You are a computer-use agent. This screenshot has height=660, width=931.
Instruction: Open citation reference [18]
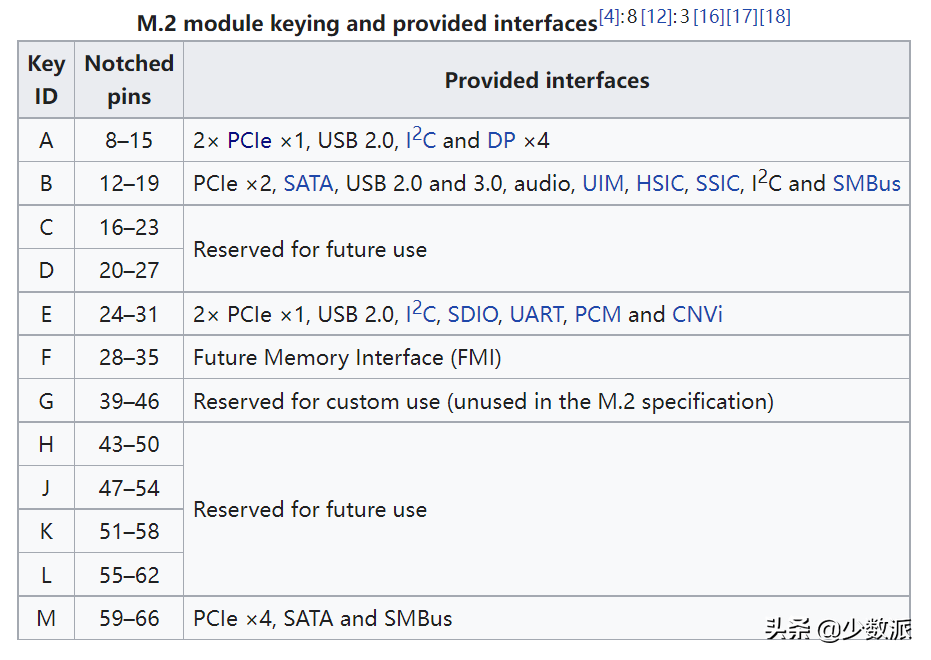[x=774, y=16]
